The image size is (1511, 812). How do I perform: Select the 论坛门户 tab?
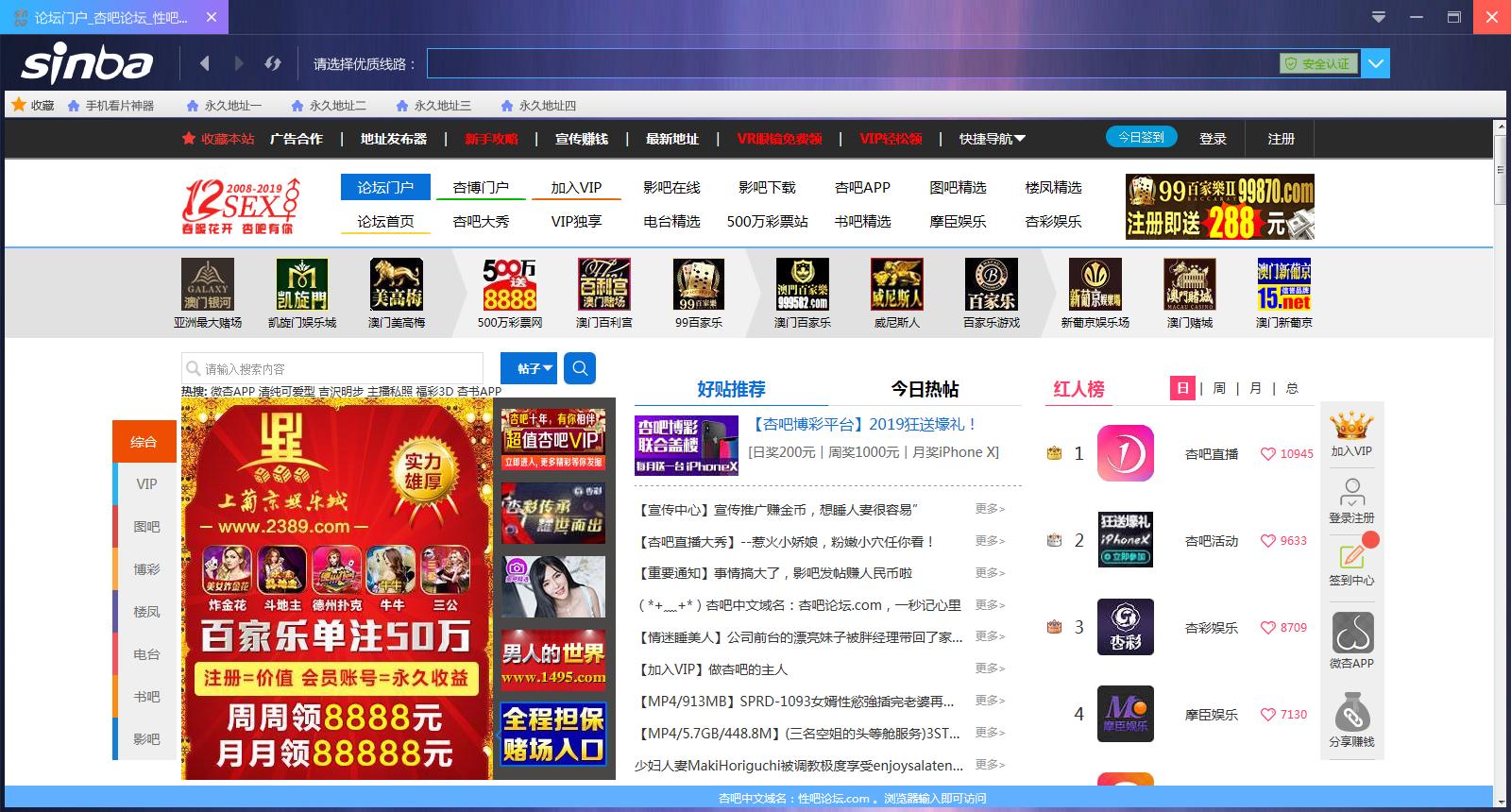coord(385,187)
